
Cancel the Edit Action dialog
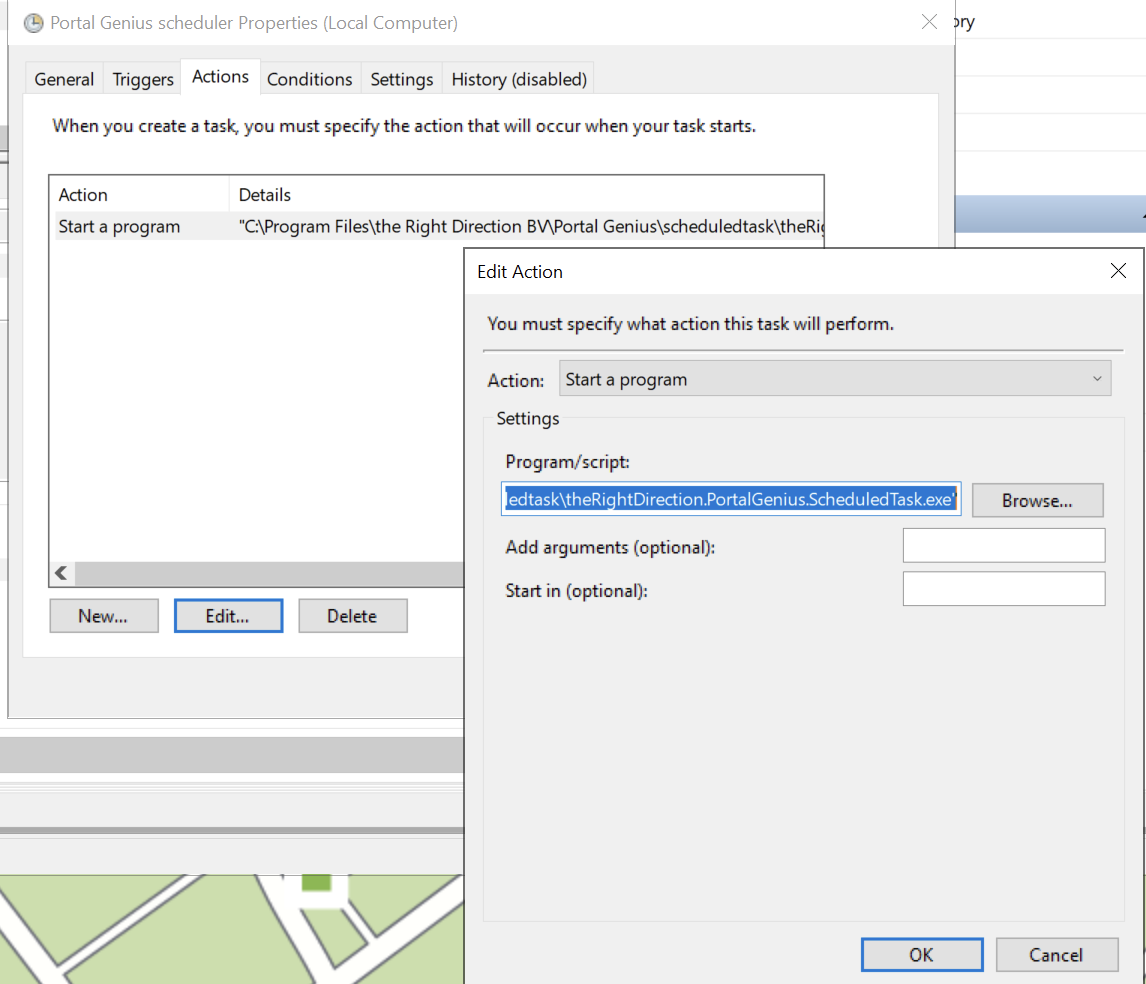[x=1056, y=955]
